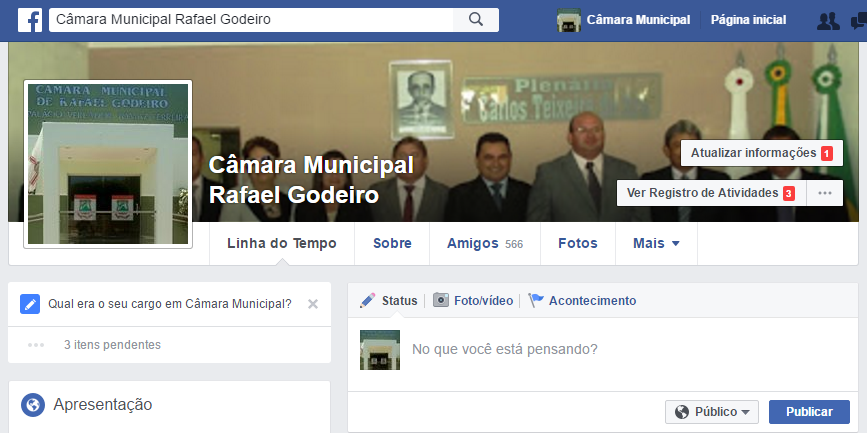
Task: Click the Status pencil icon
Action: click(x=368, y=300)
